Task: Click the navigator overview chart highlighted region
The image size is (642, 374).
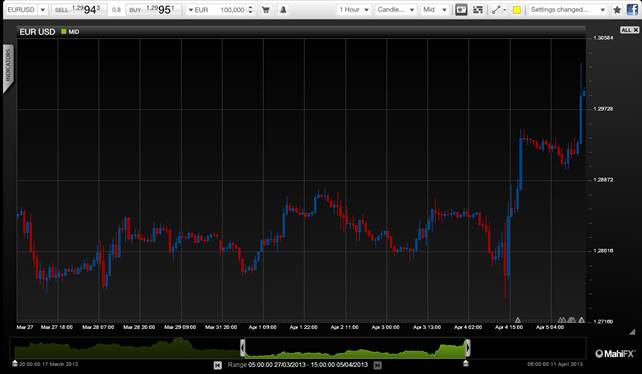Action: point(355,349)
